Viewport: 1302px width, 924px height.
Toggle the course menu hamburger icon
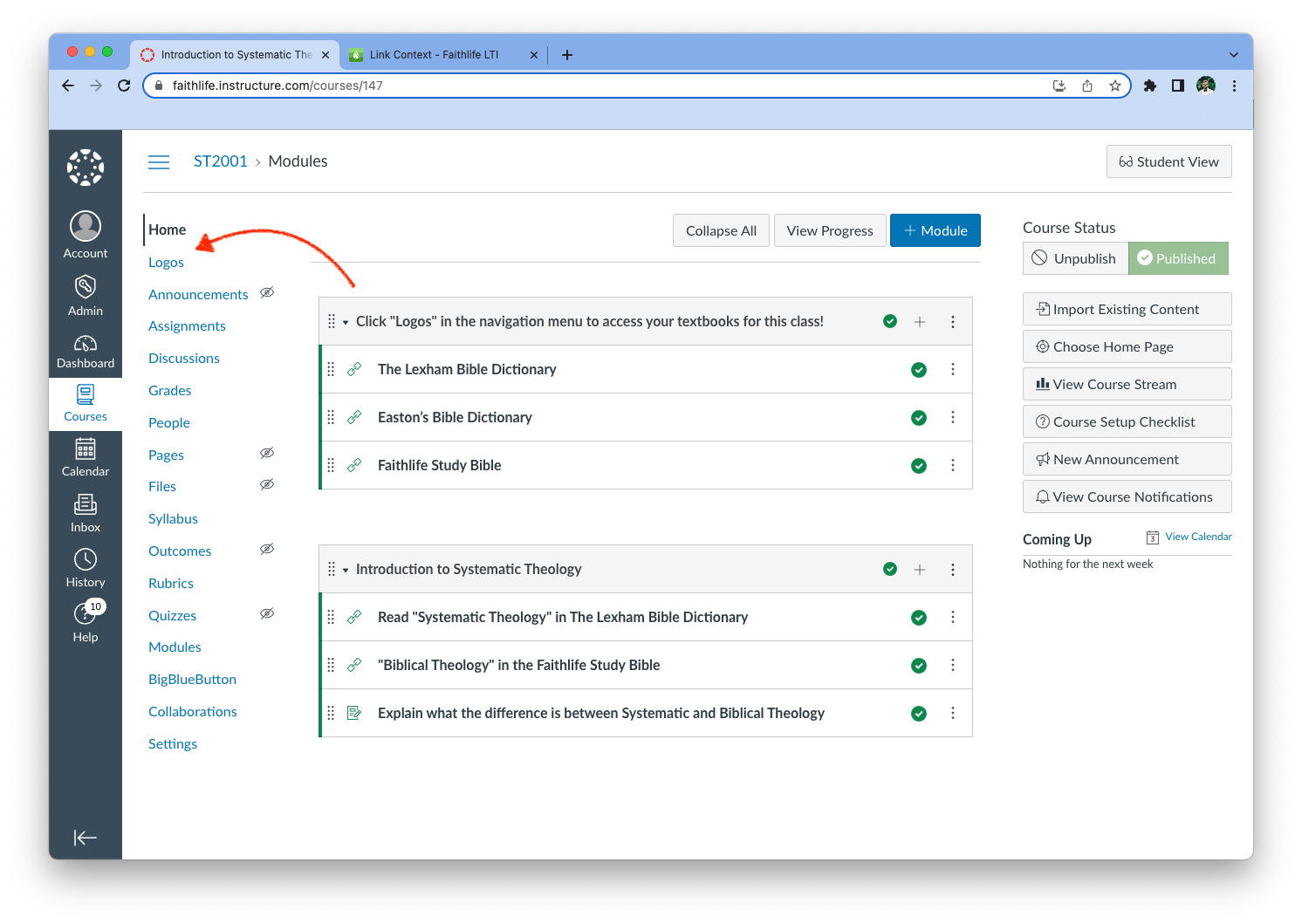159,162
